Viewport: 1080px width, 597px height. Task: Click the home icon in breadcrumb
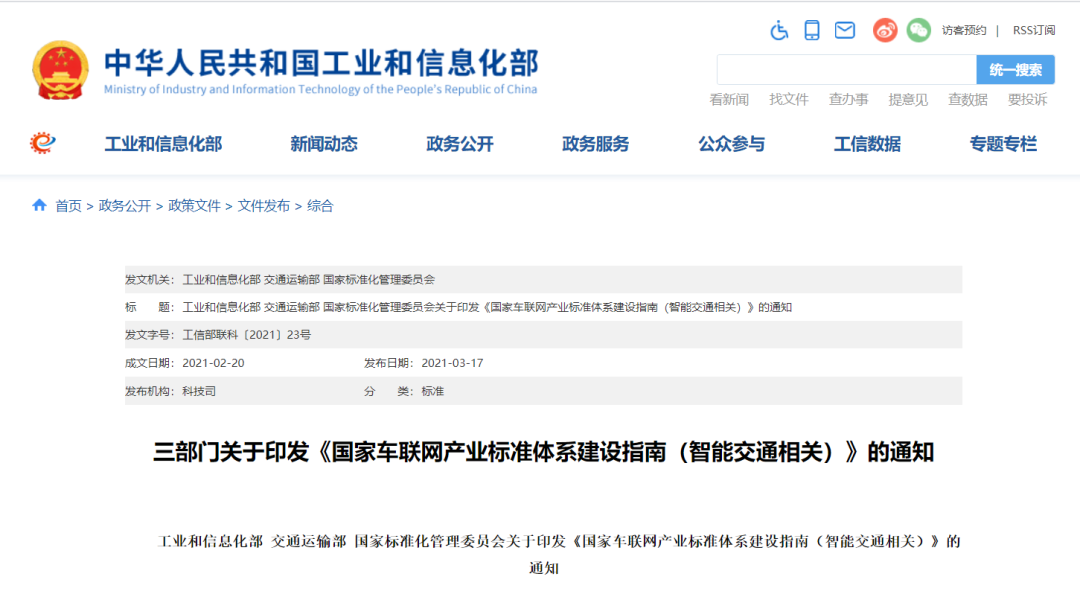pyautogui.click(x=40, y=205)
